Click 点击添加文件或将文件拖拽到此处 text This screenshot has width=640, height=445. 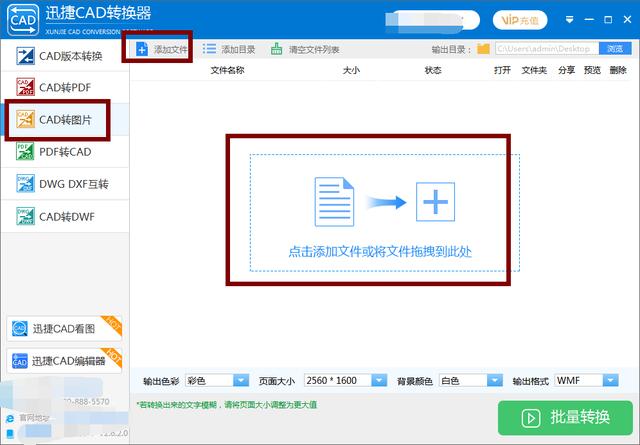click(x=380, y=251)
